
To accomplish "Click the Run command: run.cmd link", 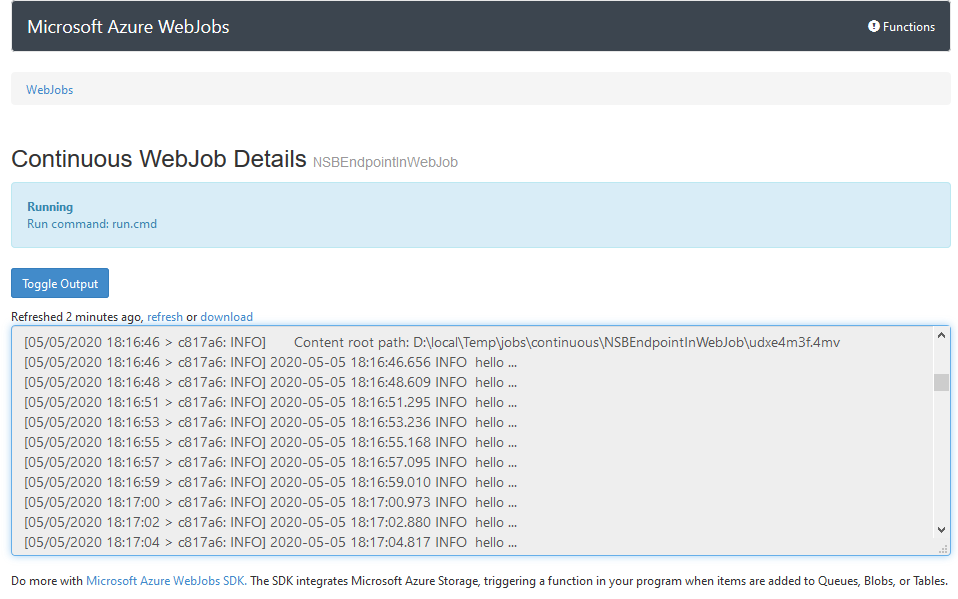I will [93, 223].
